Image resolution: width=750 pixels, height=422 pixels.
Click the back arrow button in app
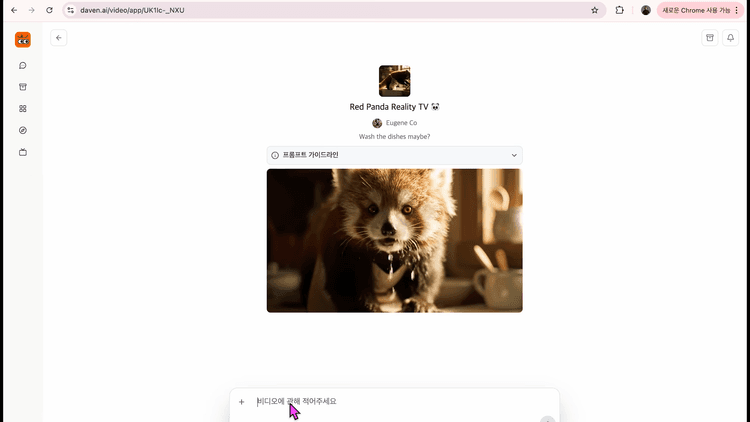(x=59, y=38)
